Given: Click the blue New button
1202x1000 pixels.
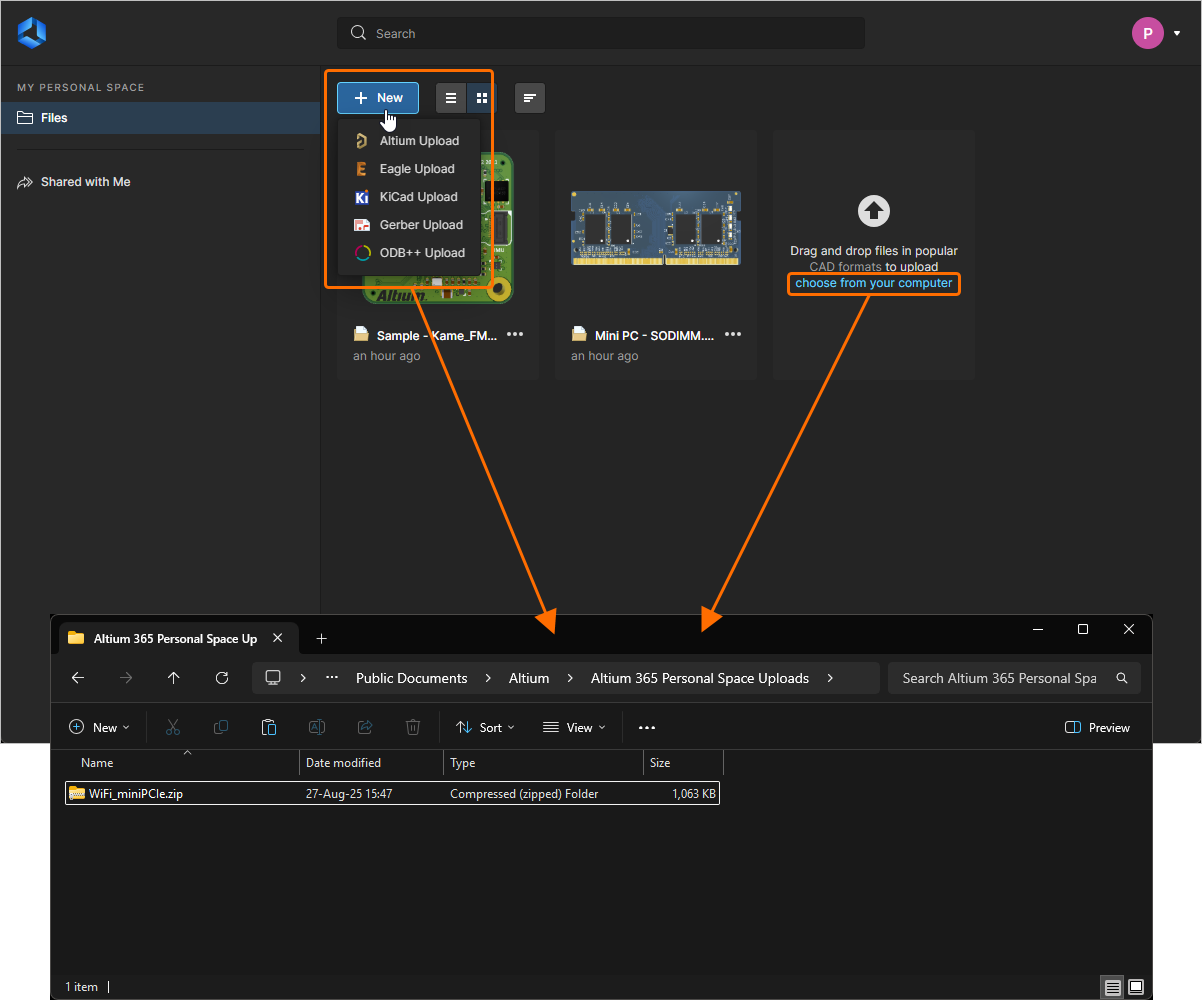Looking at the screenshot, I should tap(378, 98).
